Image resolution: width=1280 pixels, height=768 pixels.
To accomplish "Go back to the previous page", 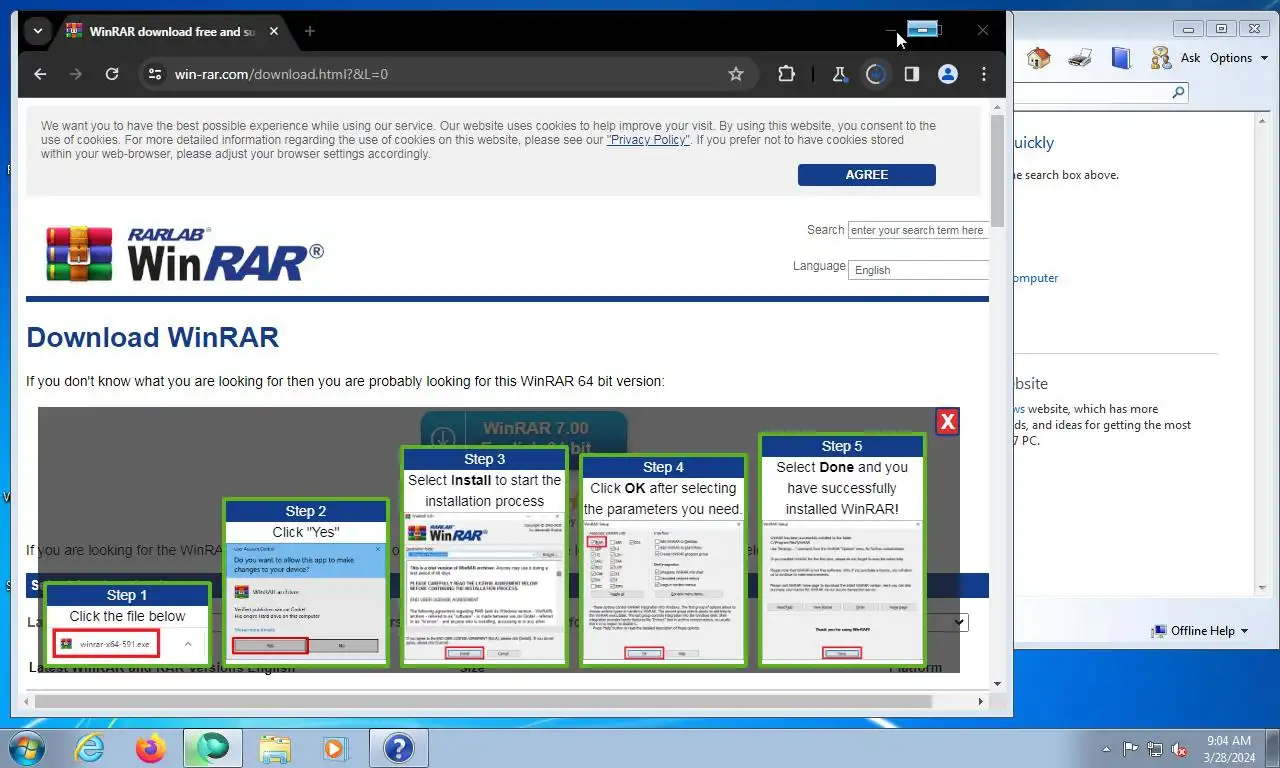I will coord(40,74).
